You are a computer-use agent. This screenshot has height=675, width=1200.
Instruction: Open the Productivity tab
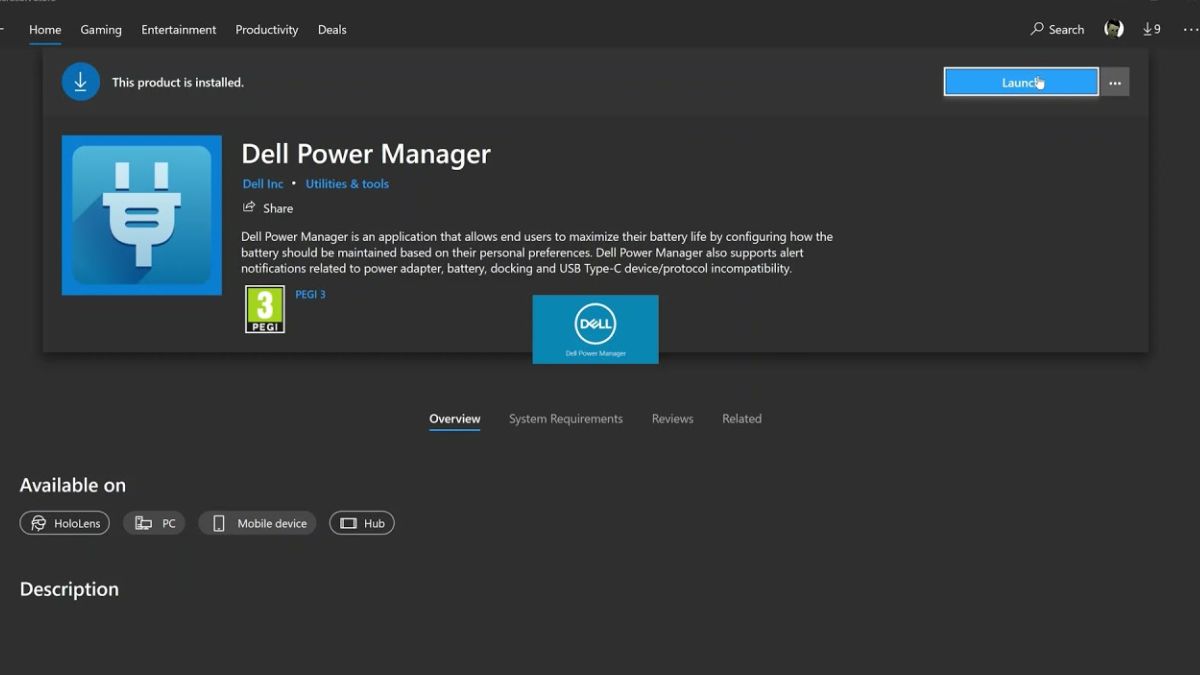click(267, 29)
